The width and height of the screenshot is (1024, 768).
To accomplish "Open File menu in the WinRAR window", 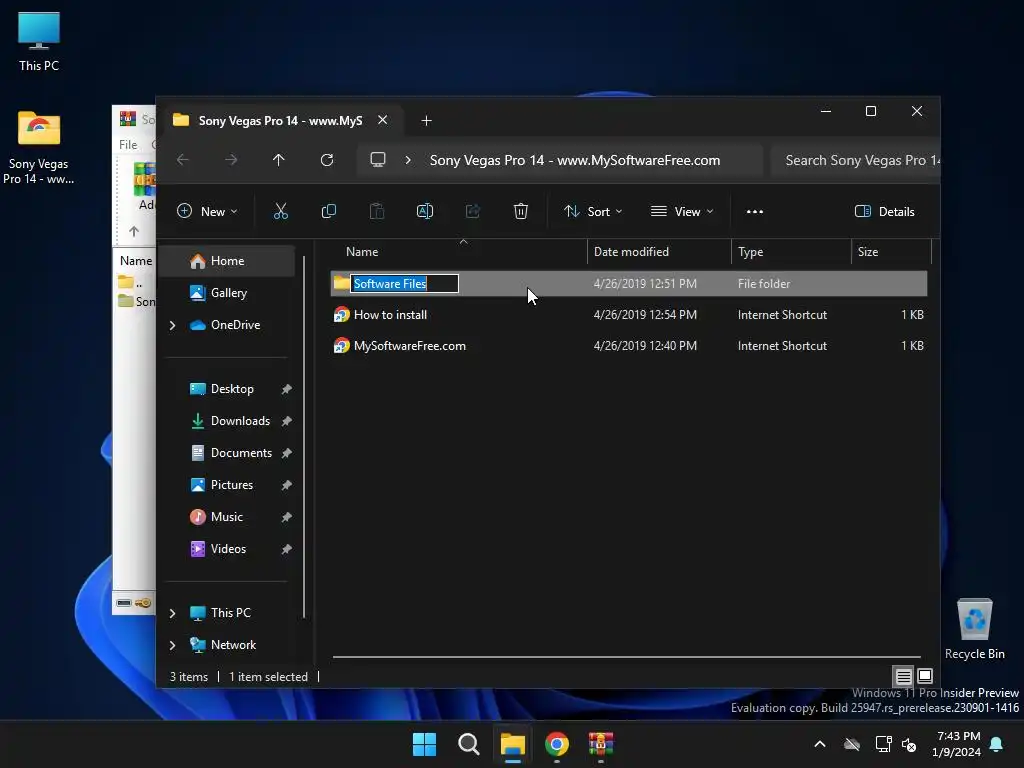I will (128, 145).
